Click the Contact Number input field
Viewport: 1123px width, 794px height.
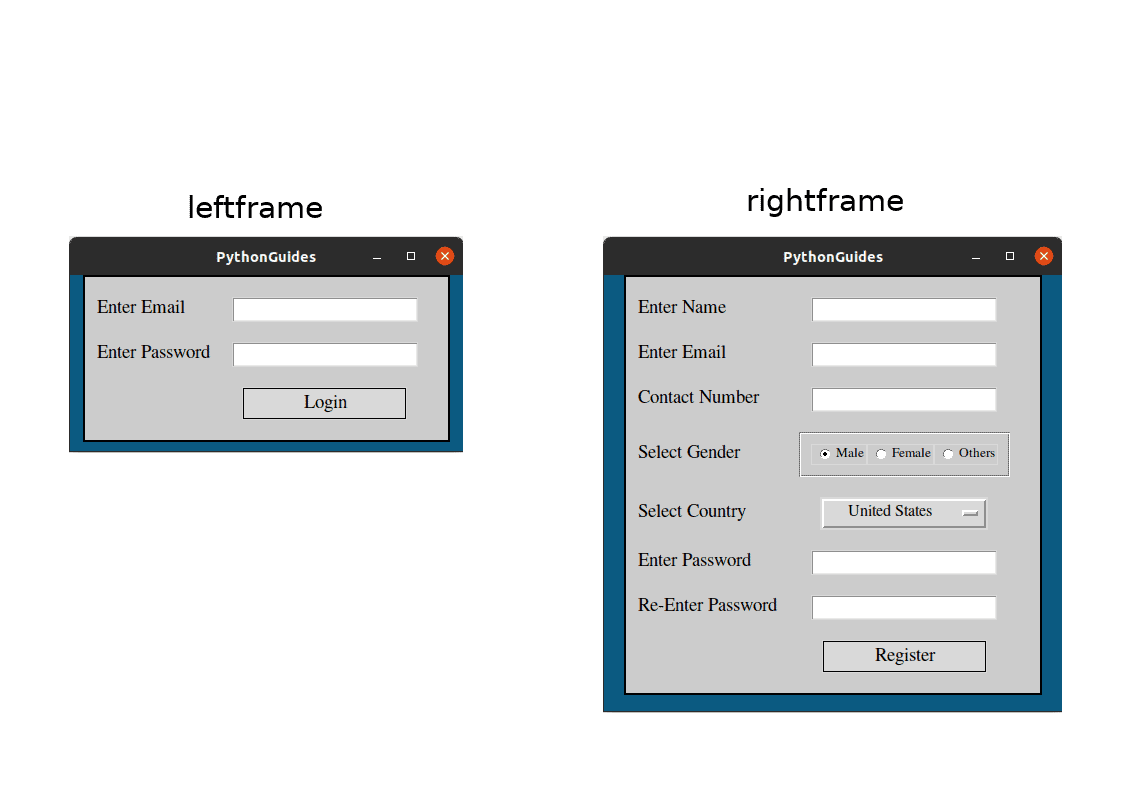(x=903, y=399)
